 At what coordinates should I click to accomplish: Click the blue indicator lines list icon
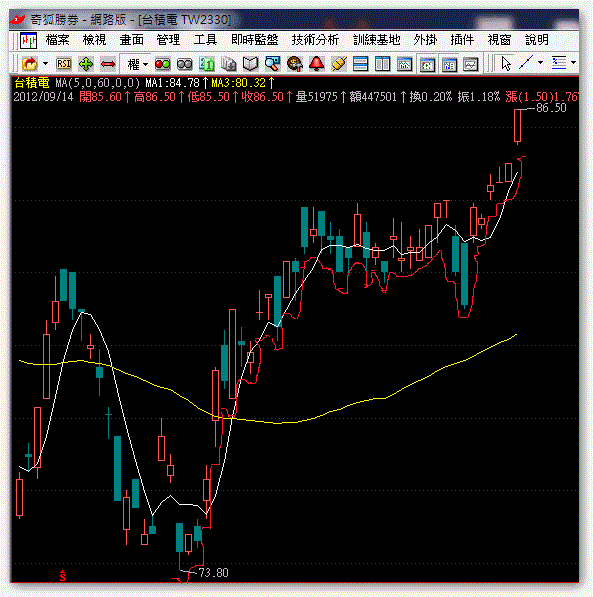(559, 63)
